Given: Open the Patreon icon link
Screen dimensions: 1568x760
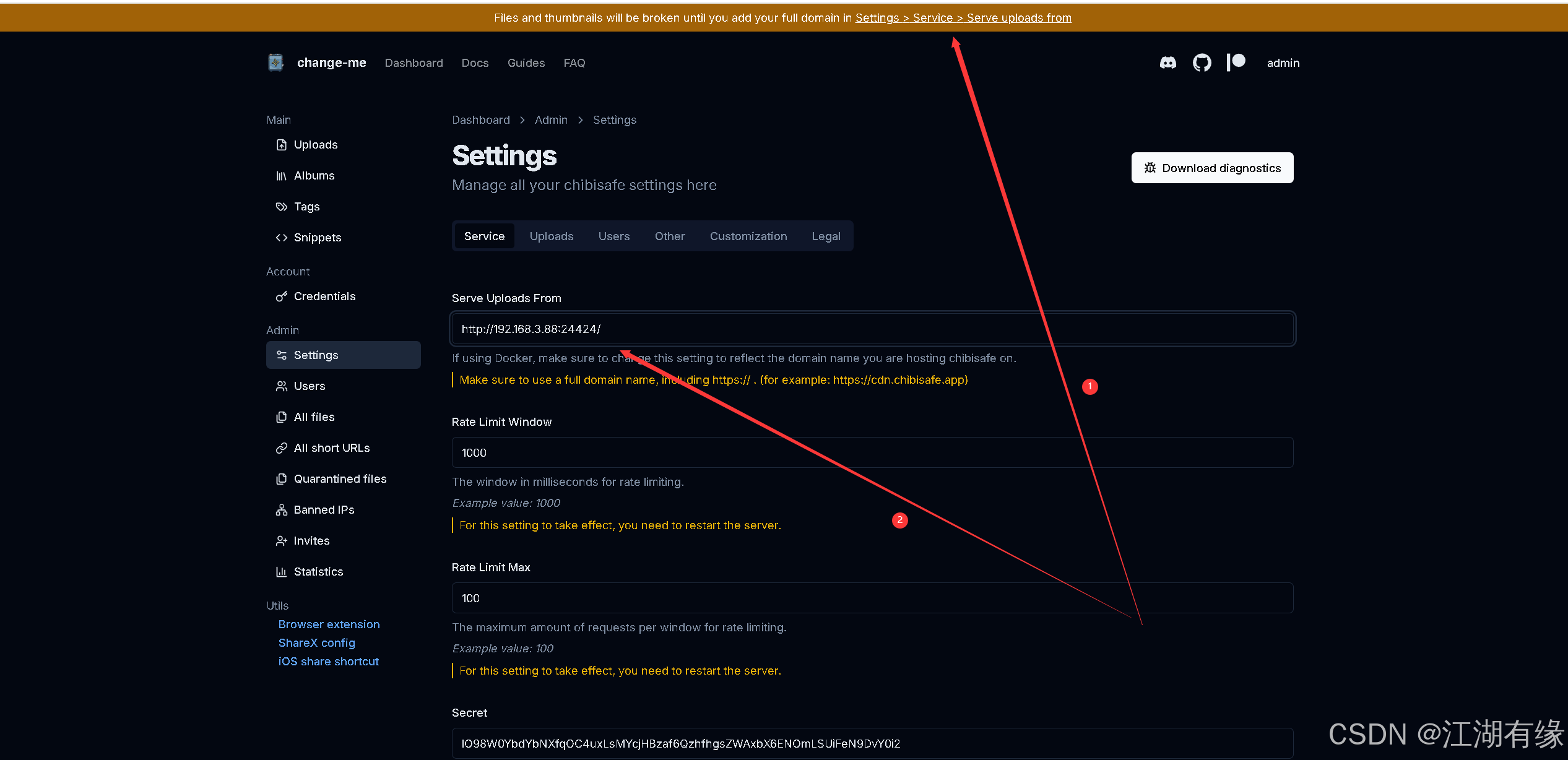Looking at the screenshot, I should pos(1236,63).
